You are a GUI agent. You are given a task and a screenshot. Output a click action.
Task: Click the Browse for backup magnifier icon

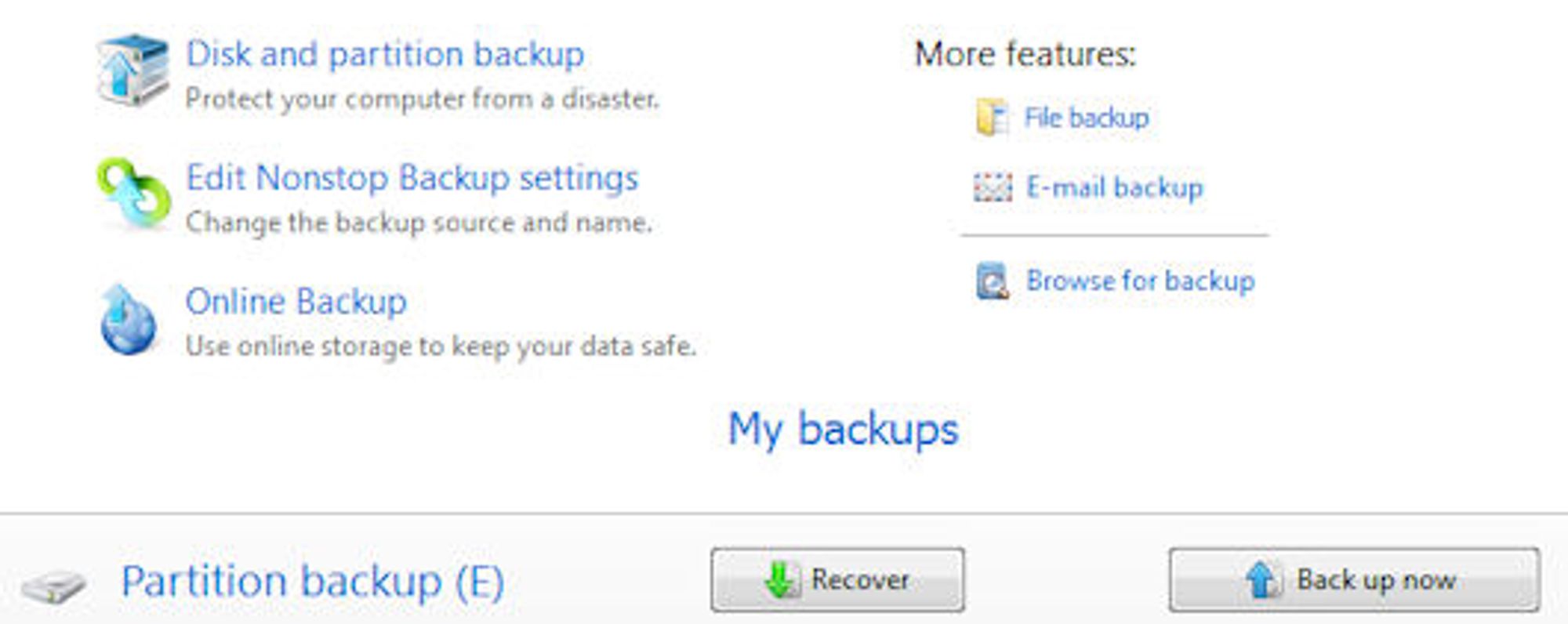pos(993,281)
